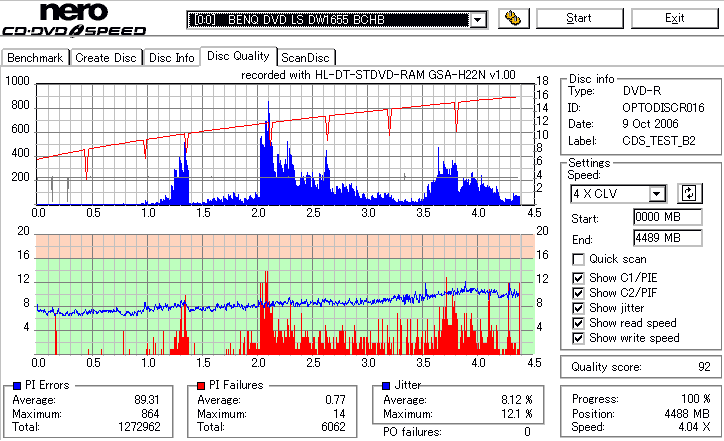Screen dimensions: 724x441
Task: Click the refresh speed icon in Settings
Action: [x=689, y=193]
